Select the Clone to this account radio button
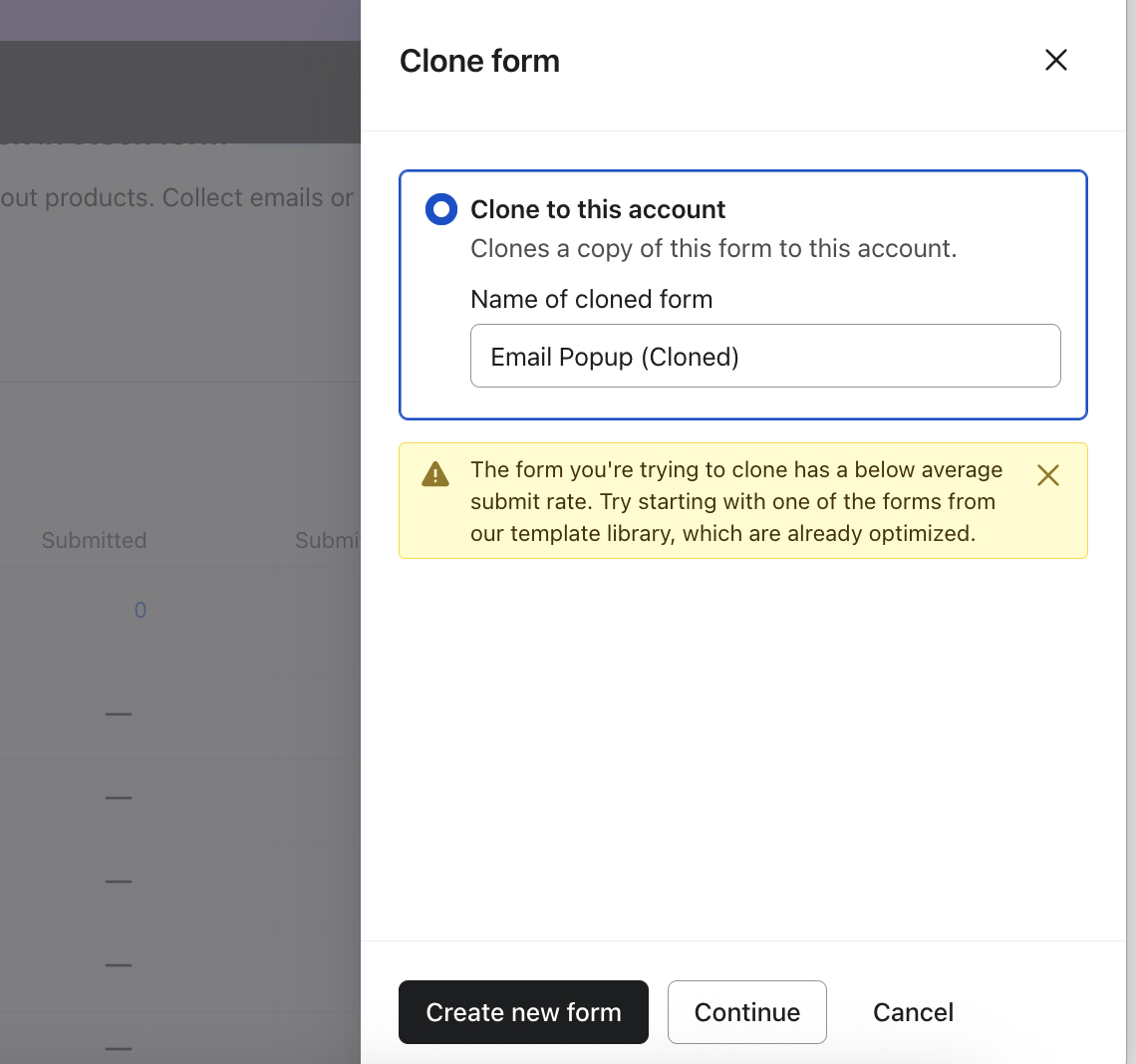Viewport: 1136px width, 1064px height. [441, 209]
